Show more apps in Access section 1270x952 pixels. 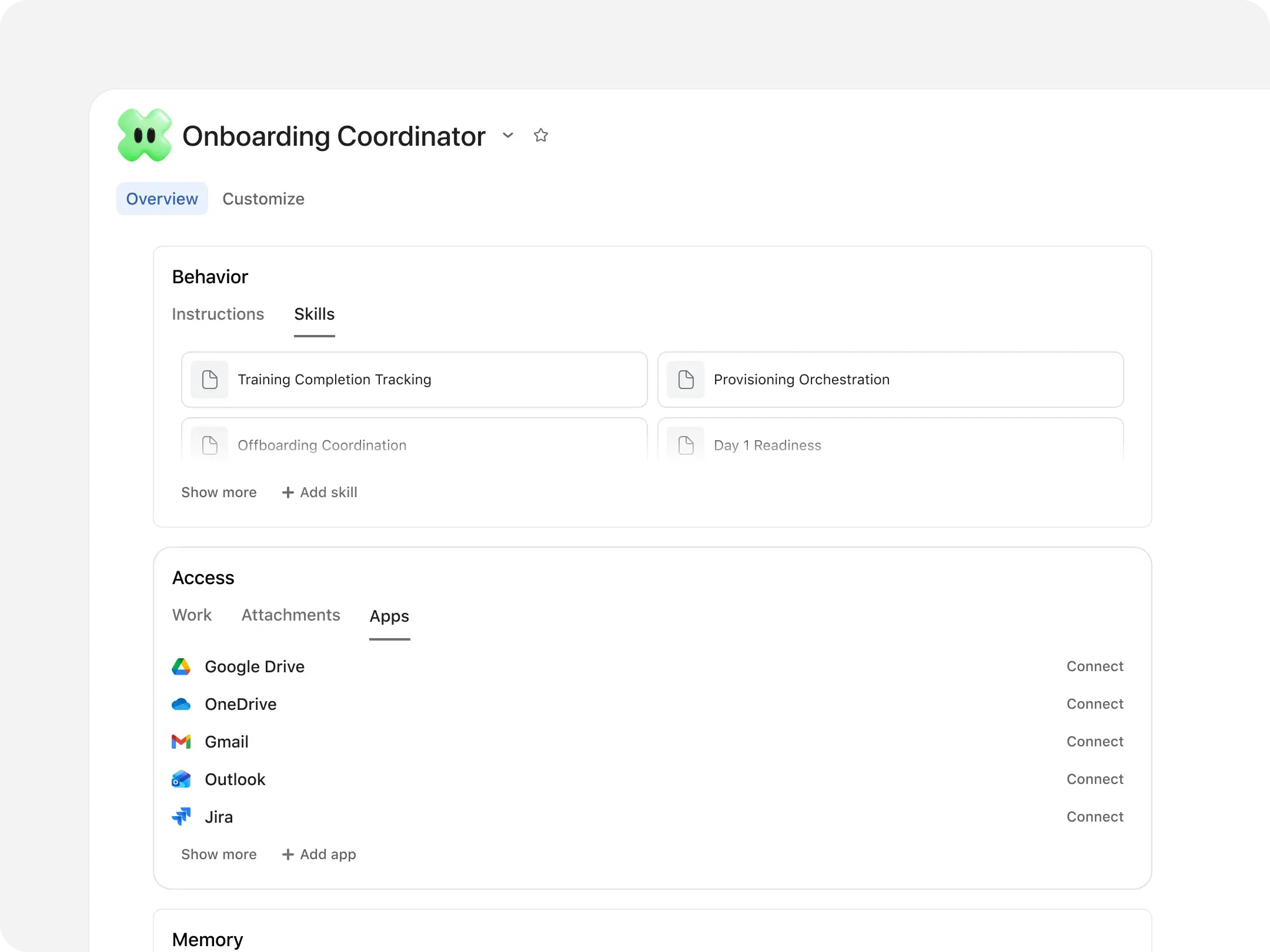pos(219,854)
